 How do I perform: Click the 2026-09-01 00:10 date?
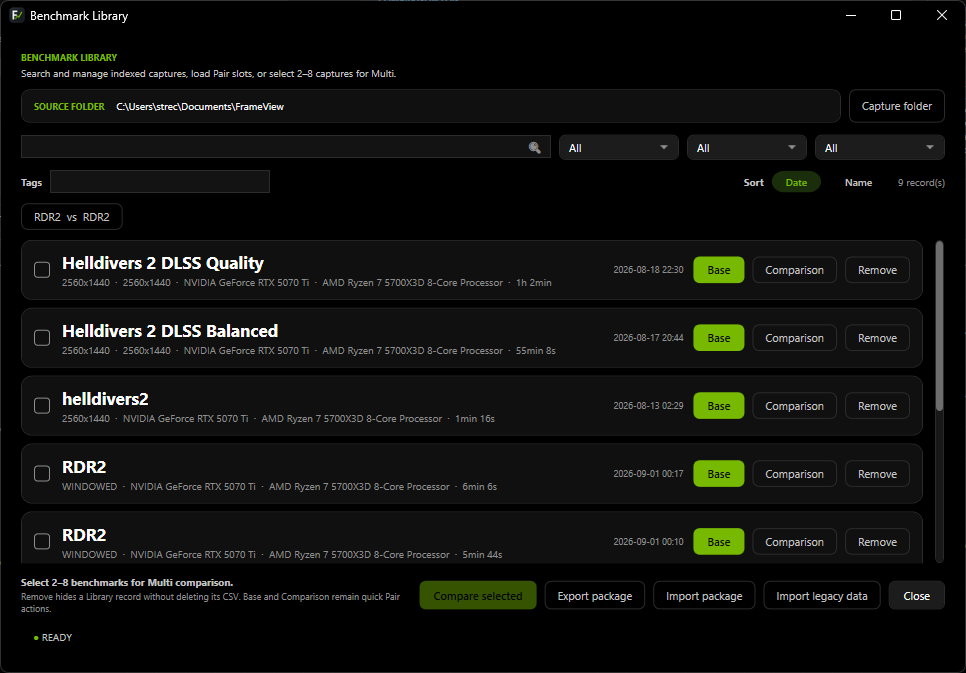648,541
